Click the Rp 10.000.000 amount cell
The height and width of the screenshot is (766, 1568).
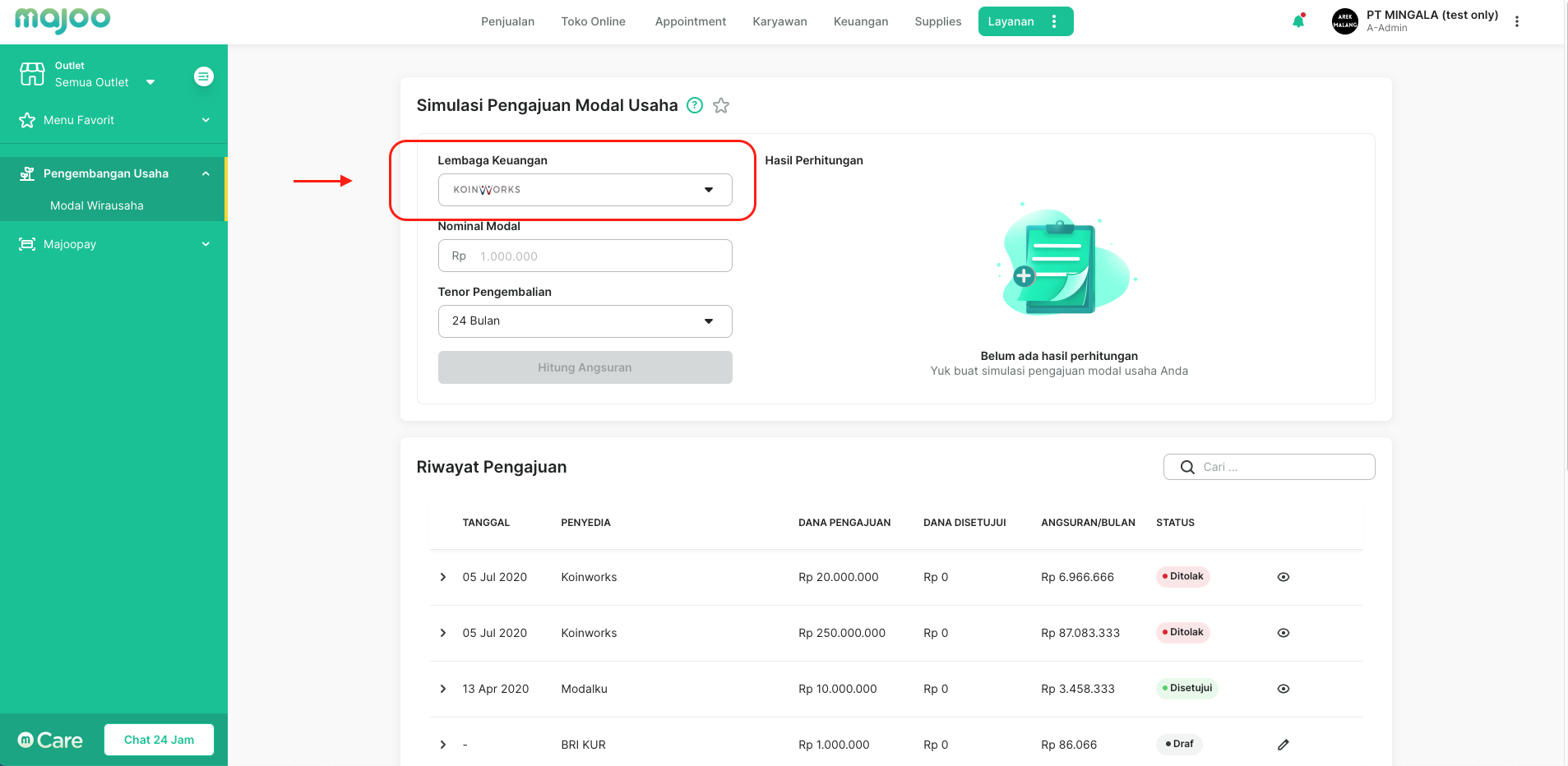tap(837, 689)
